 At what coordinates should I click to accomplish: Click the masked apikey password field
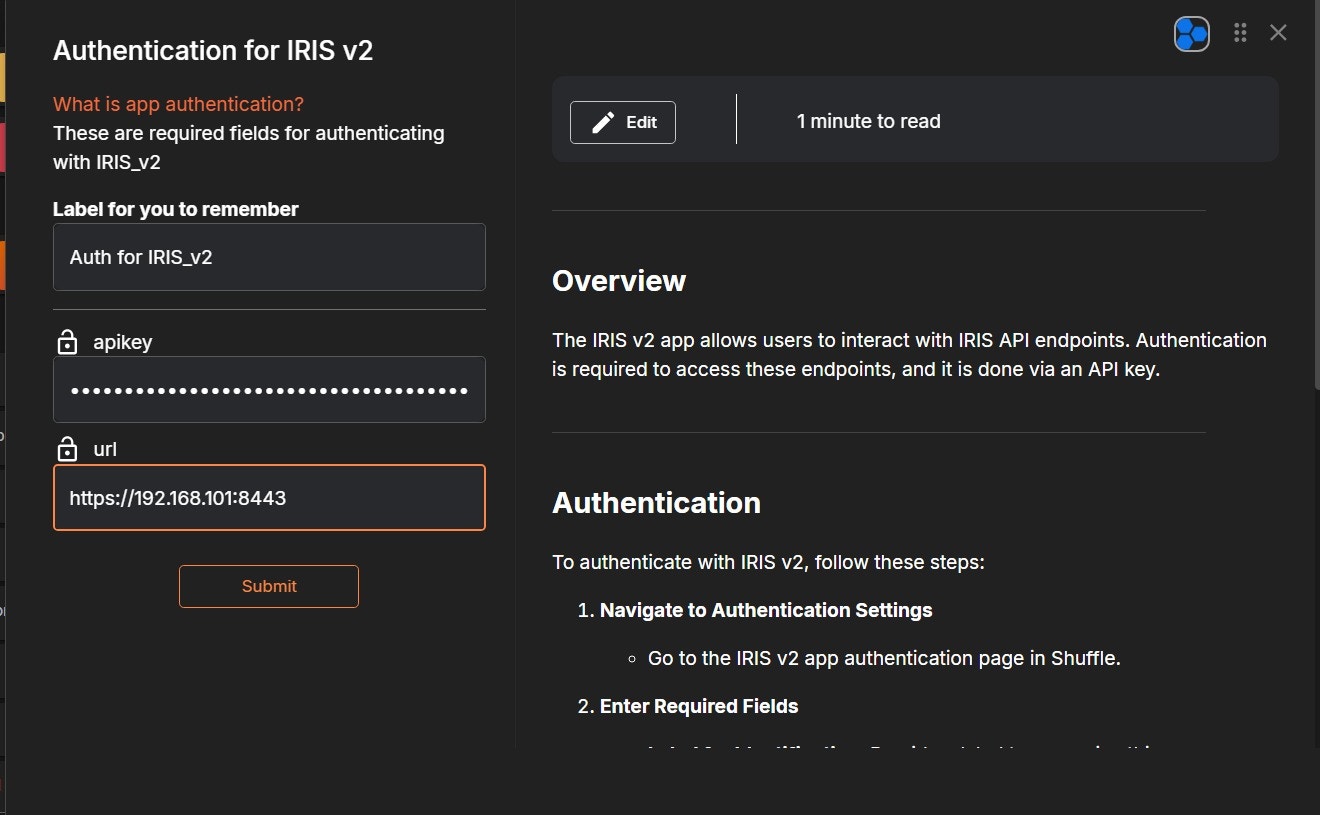pyautogui.click(x=269, y=390)
